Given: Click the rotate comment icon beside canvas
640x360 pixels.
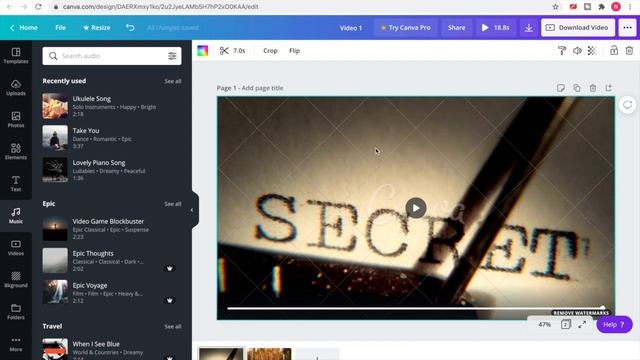Looking at the screenshot, I should [x=627, y=105].
